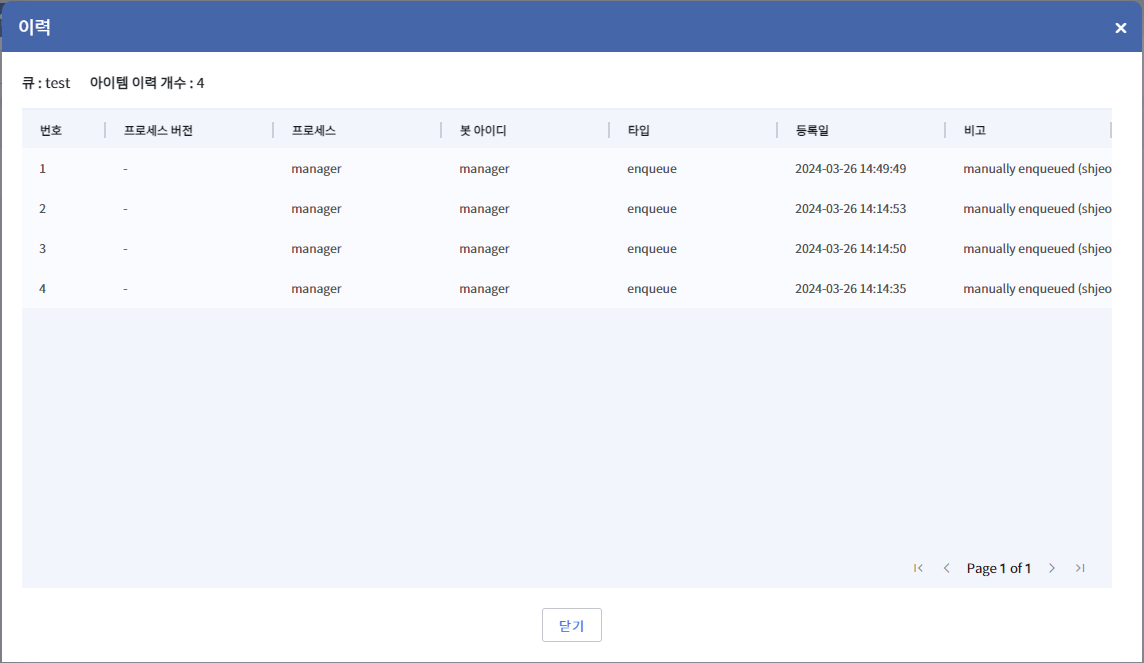Close the 이력 dialog with the X icon
Screen dimensions: 1144x663
(x=1121, y=28)
